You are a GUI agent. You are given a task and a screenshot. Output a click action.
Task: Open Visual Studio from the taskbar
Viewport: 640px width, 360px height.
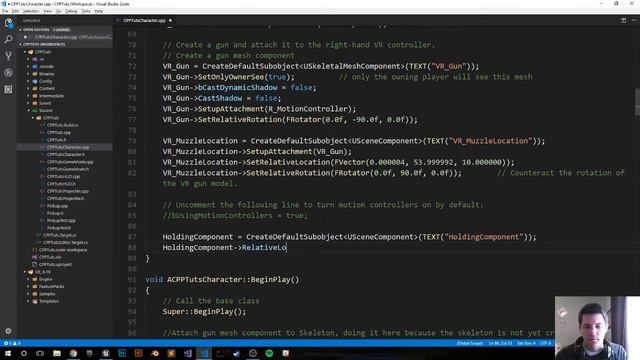[187, 353]
